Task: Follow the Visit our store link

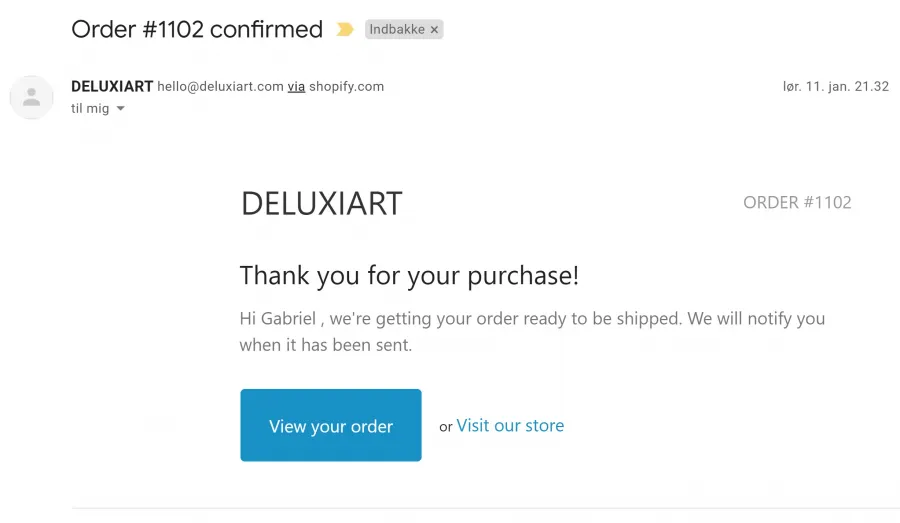Action: coord(510,425)
